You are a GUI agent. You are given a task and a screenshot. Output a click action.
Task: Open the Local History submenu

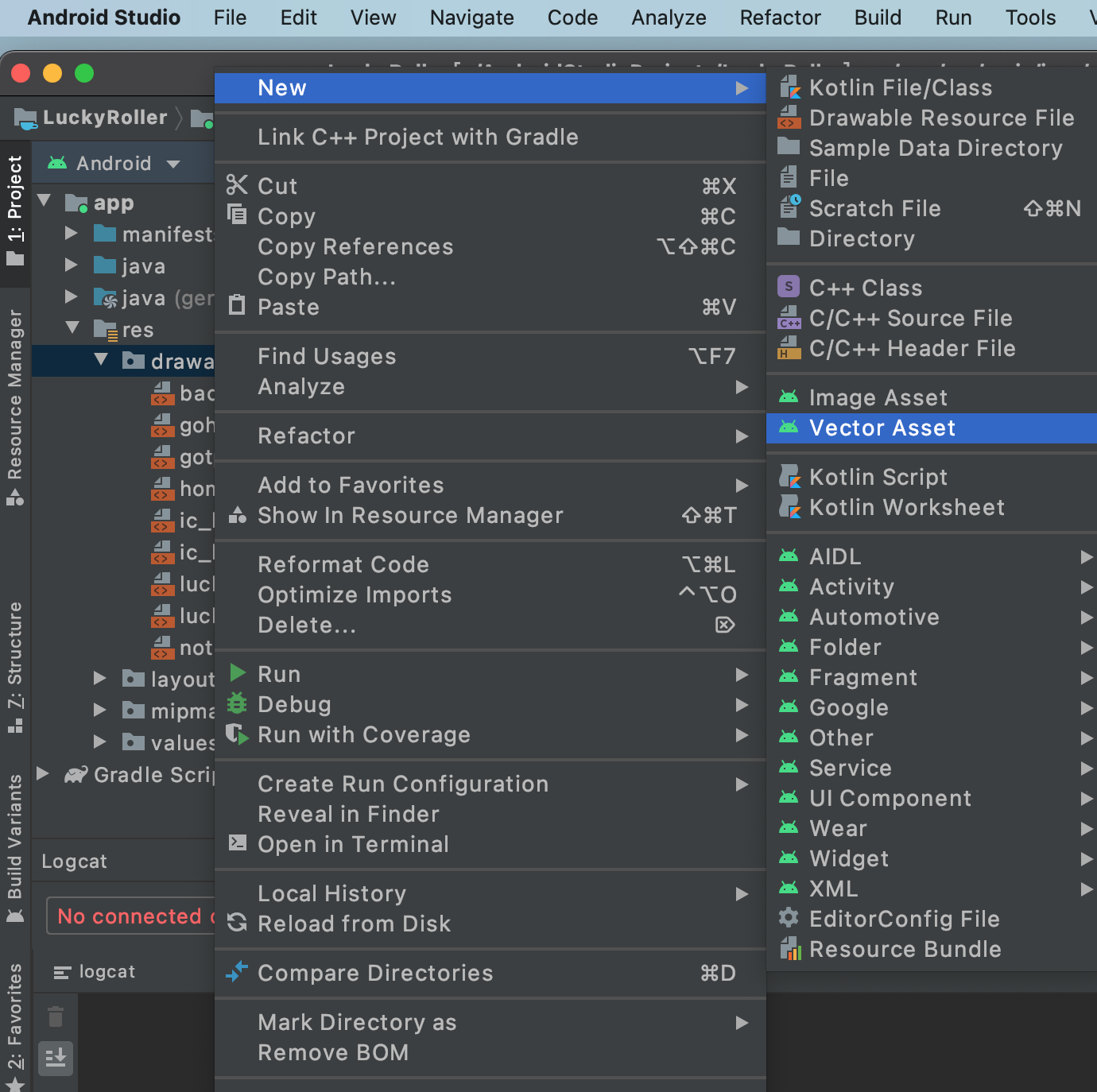(490, 893)
